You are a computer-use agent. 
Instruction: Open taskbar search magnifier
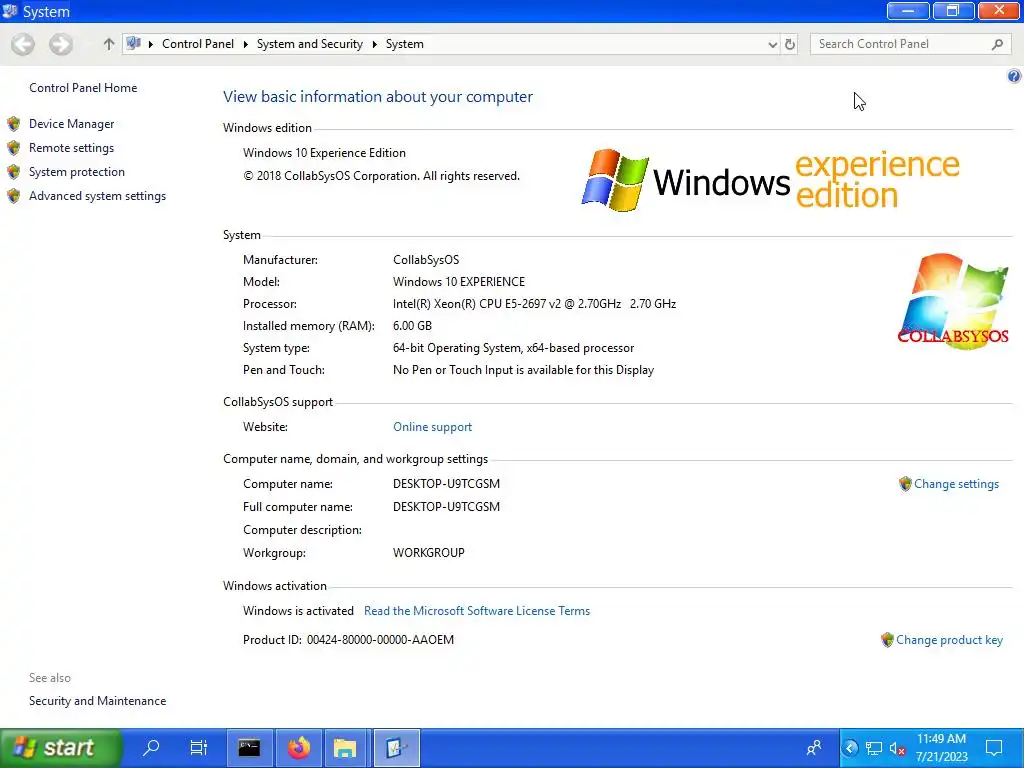[151, 747]
